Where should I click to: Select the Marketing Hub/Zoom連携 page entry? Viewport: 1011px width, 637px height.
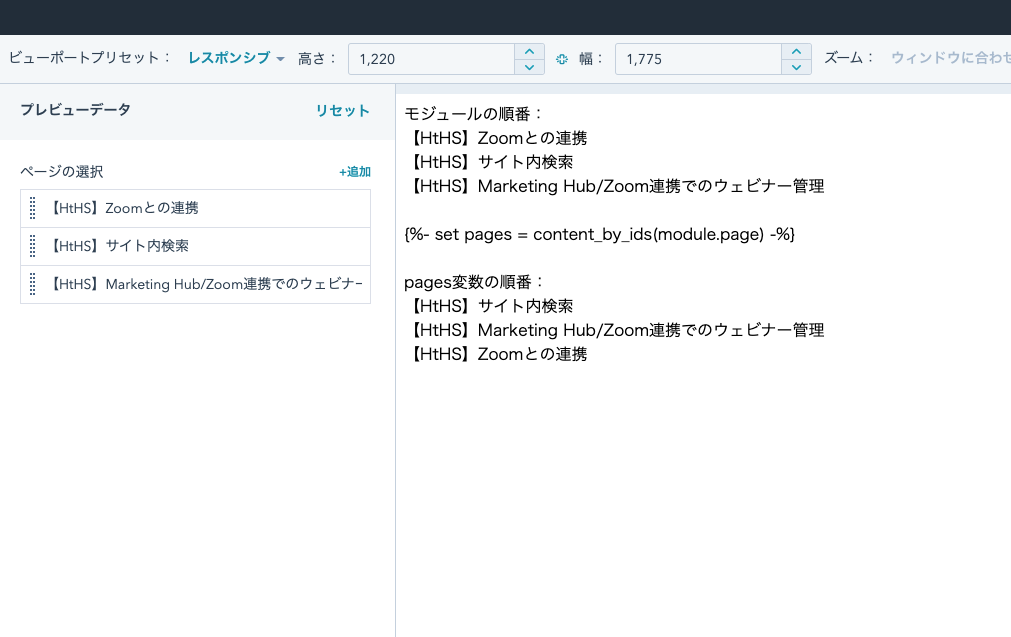pyautogui.click(x=205, y=284)
